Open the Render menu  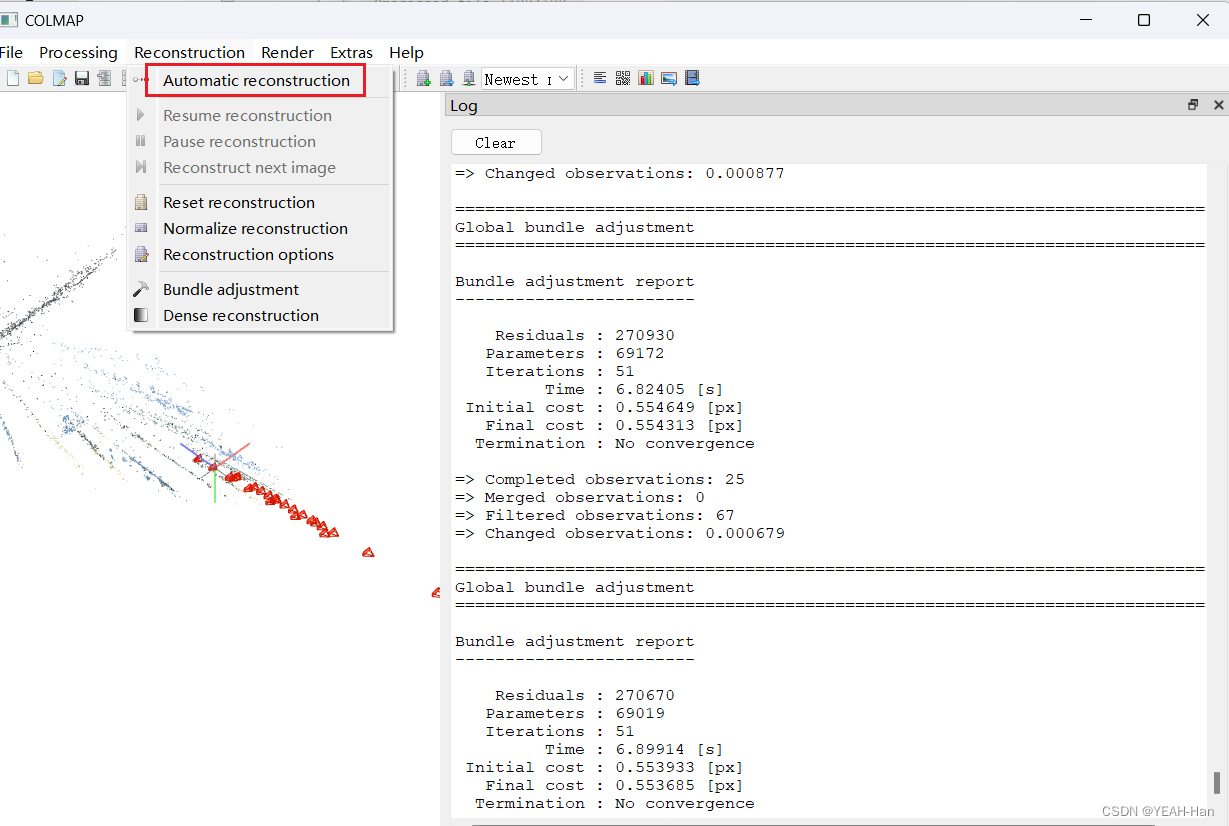[288, 53]
